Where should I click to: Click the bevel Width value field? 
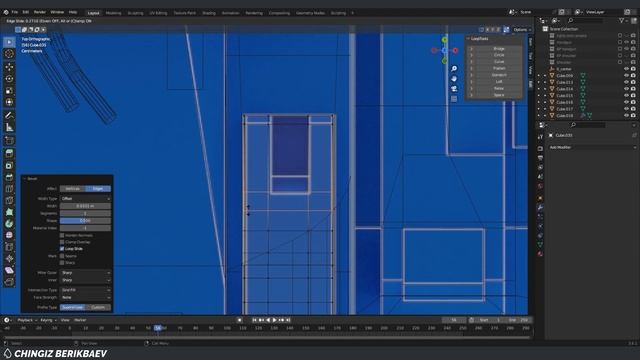(x=85, y=206)
